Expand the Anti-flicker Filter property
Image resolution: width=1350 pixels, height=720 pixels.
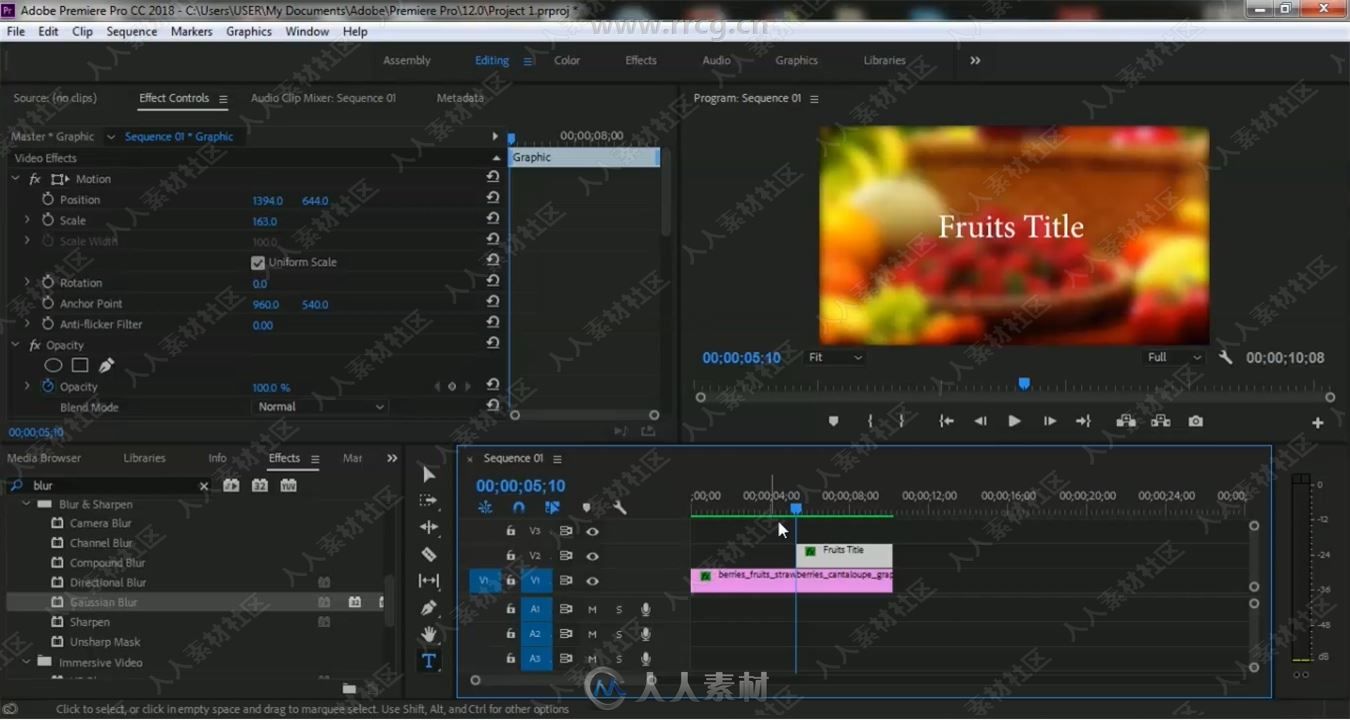tap(27, 324)
